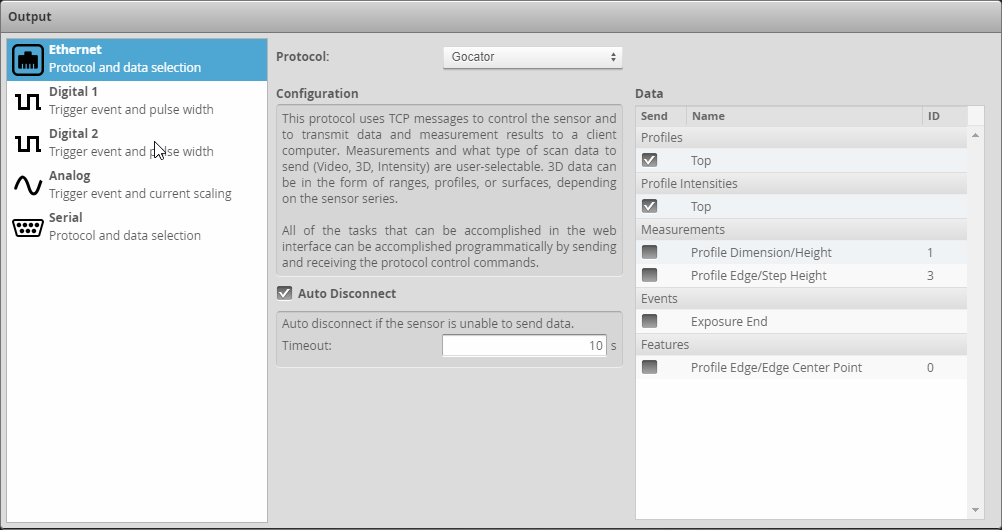Select Digital 1 trigger event output
The height and width of the screenshot is (530, 1002).
[x=130, y=101]
